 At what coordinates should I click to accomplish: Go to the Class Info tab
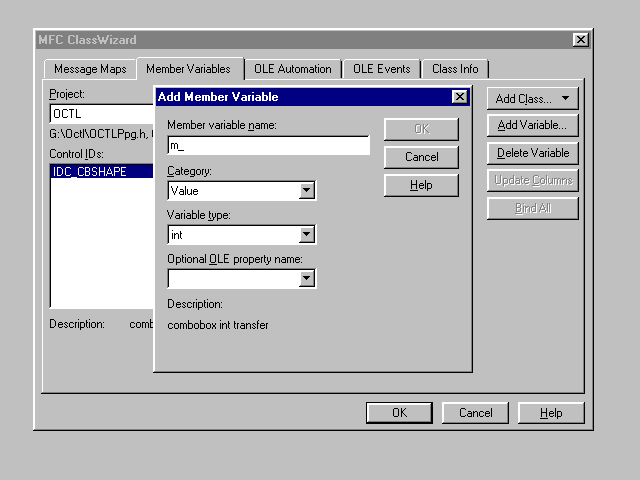(454, 69)
